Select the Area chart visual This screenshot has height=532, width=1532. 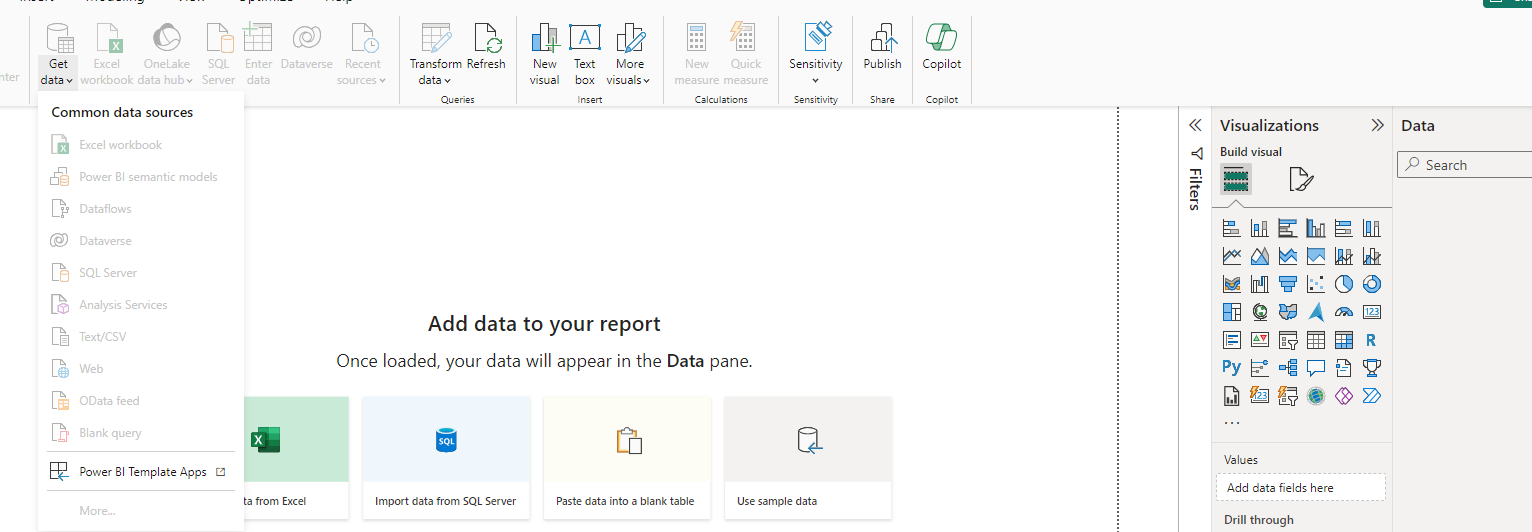click(1260, 256)
